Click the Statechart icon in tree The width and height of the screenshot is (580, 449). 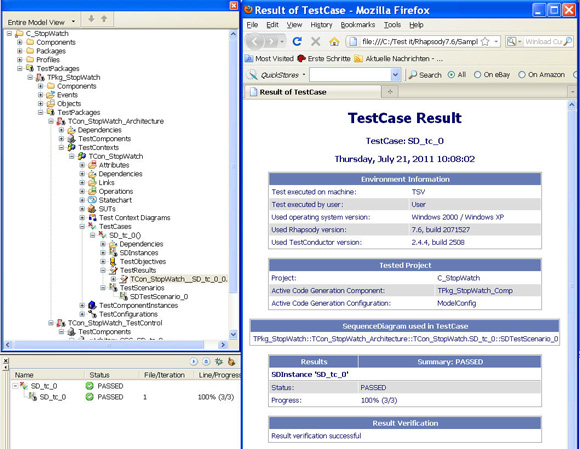coord(92,200)
